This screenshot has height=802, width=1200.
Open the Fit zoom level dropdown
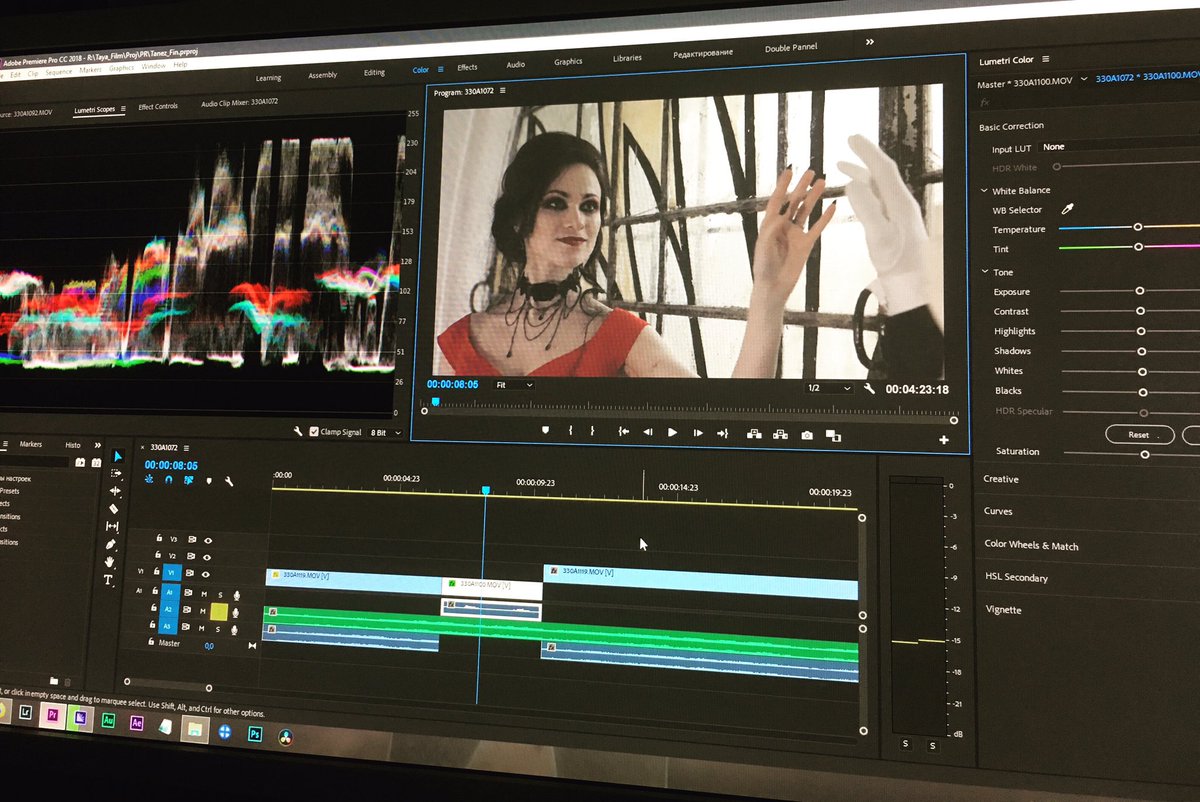tap(514, 385)
